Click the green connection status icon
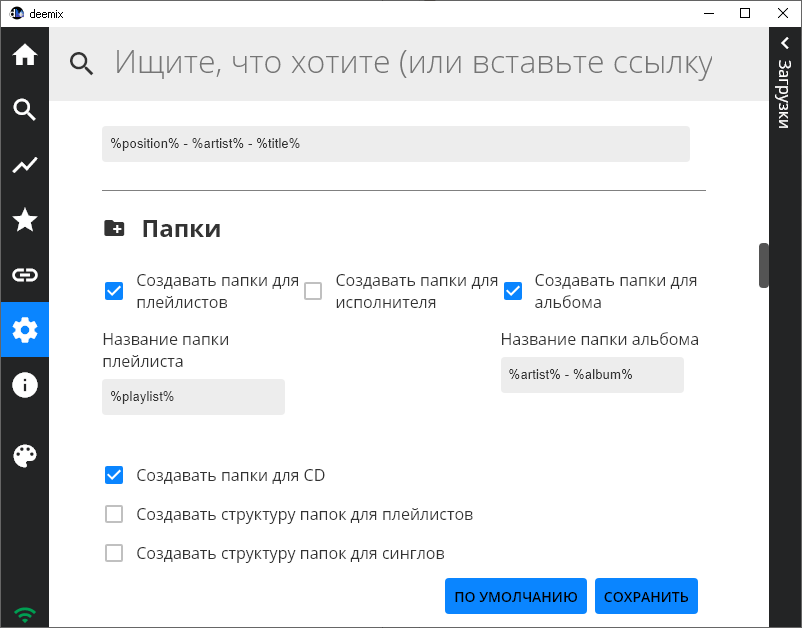 pos(24,612)
